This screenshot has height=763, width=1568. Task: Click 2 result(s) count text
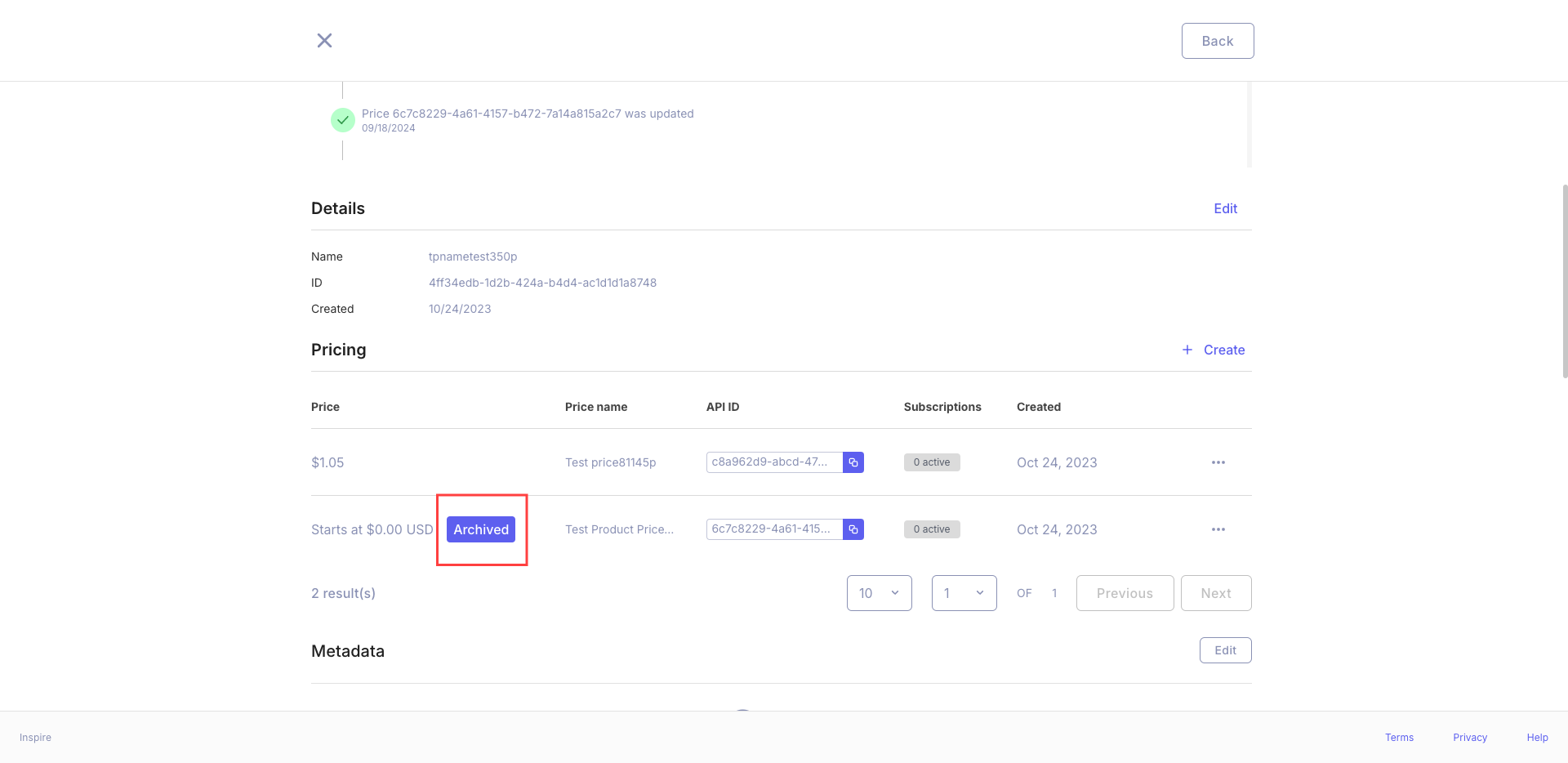pyautogui.click(x=343, y=593)
